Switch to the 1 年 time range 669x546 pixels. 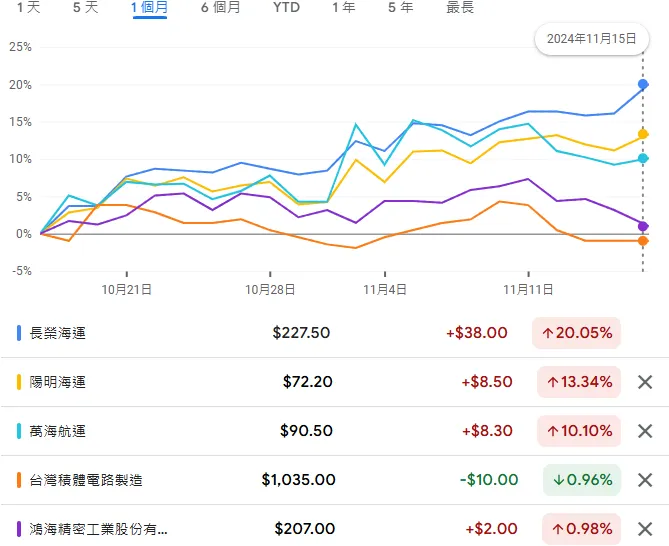344,7
